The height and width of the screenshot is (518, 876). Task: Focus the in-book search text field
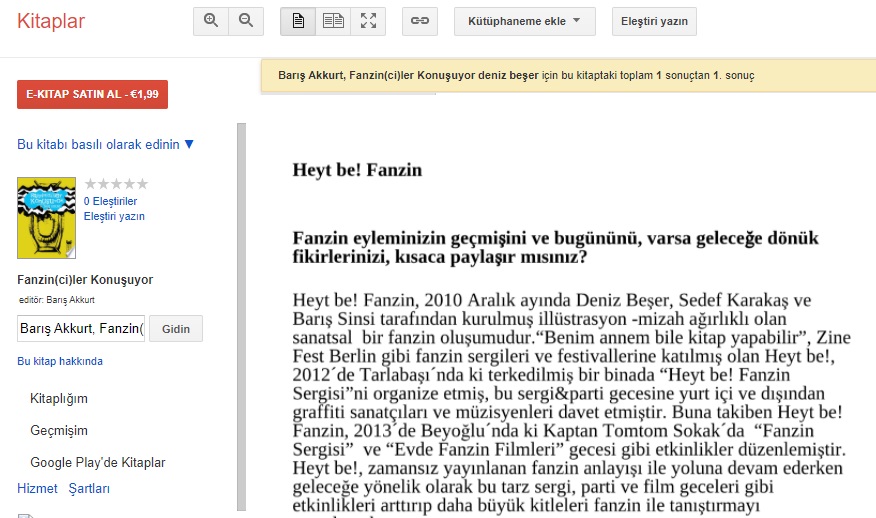81,329
